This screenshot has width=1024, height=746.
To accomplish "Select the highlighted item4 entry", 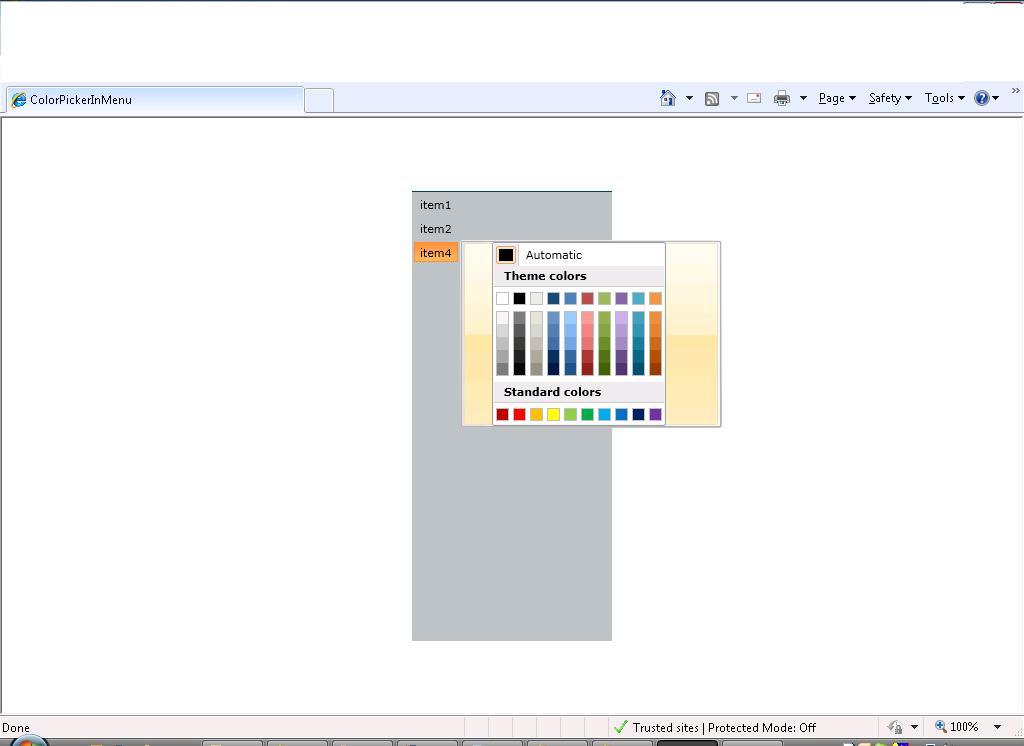I will (x=436, y=253).
